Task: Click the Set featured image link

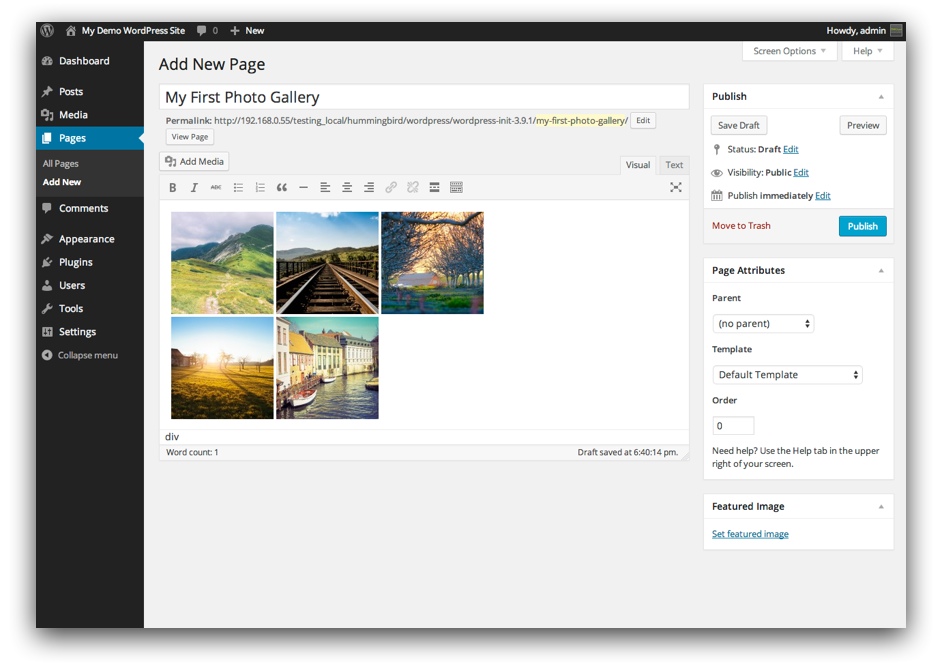Action: click(750, 533)
